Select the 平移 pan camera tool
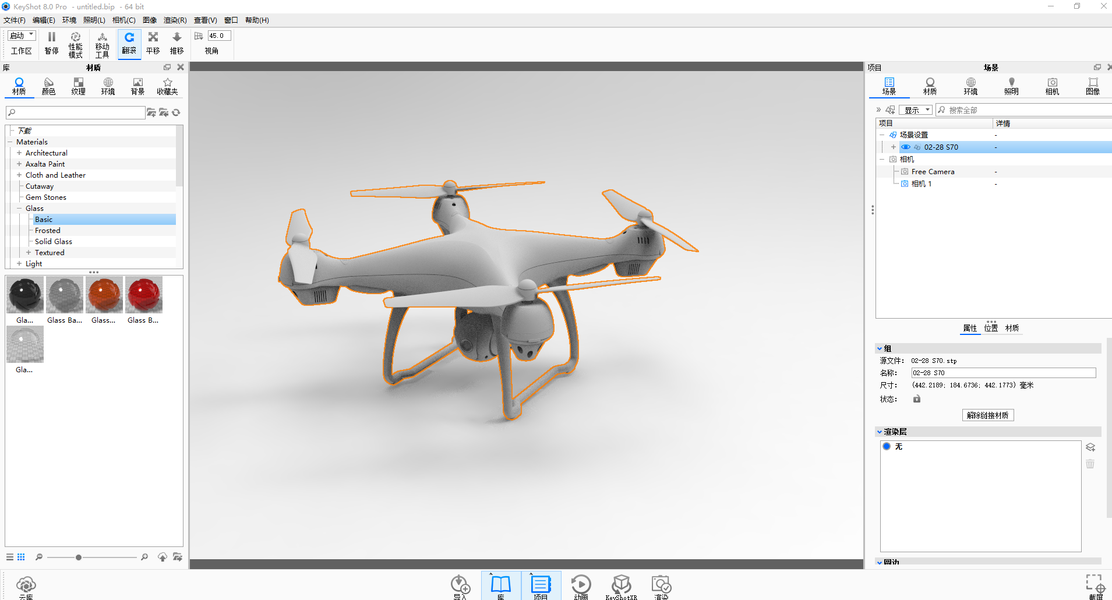1112x600 pixels. (152, 43)
